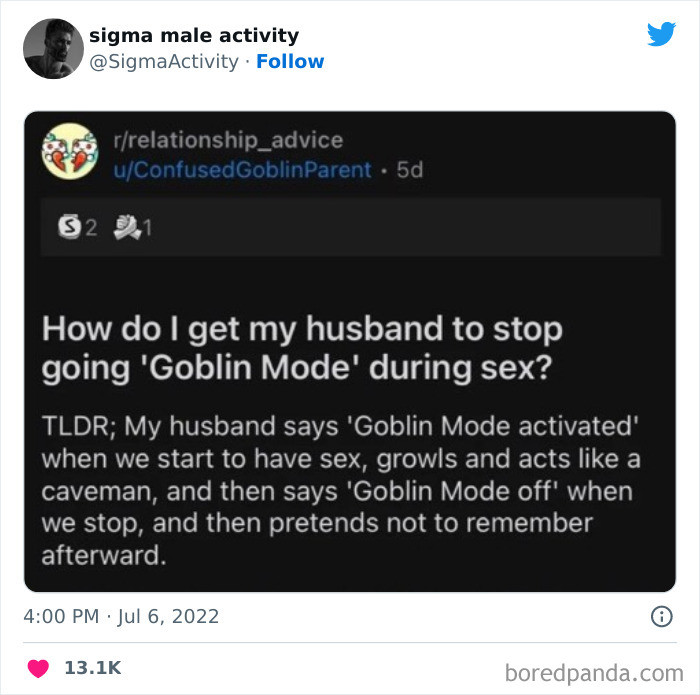Open the tweet info circle icon
This screenshot has width=700, height=695.
661,616
